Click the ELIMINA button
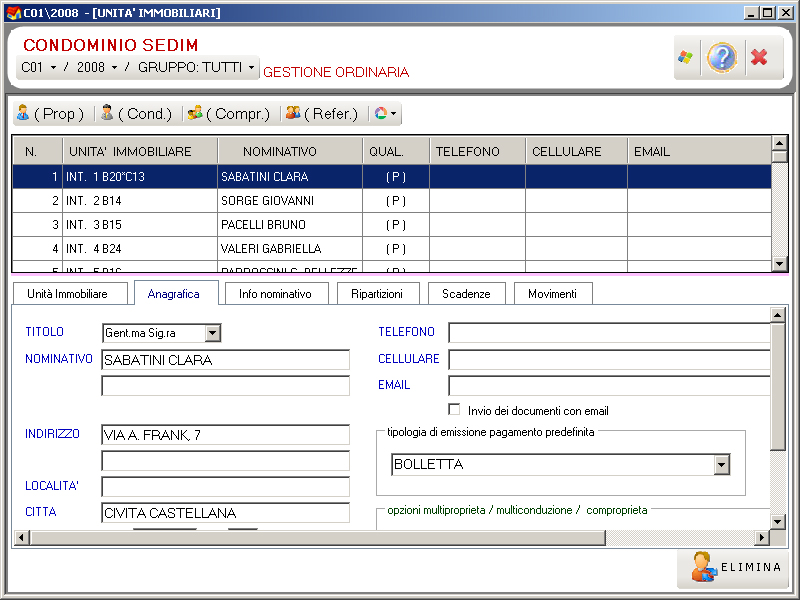 (x=731, y=567)
